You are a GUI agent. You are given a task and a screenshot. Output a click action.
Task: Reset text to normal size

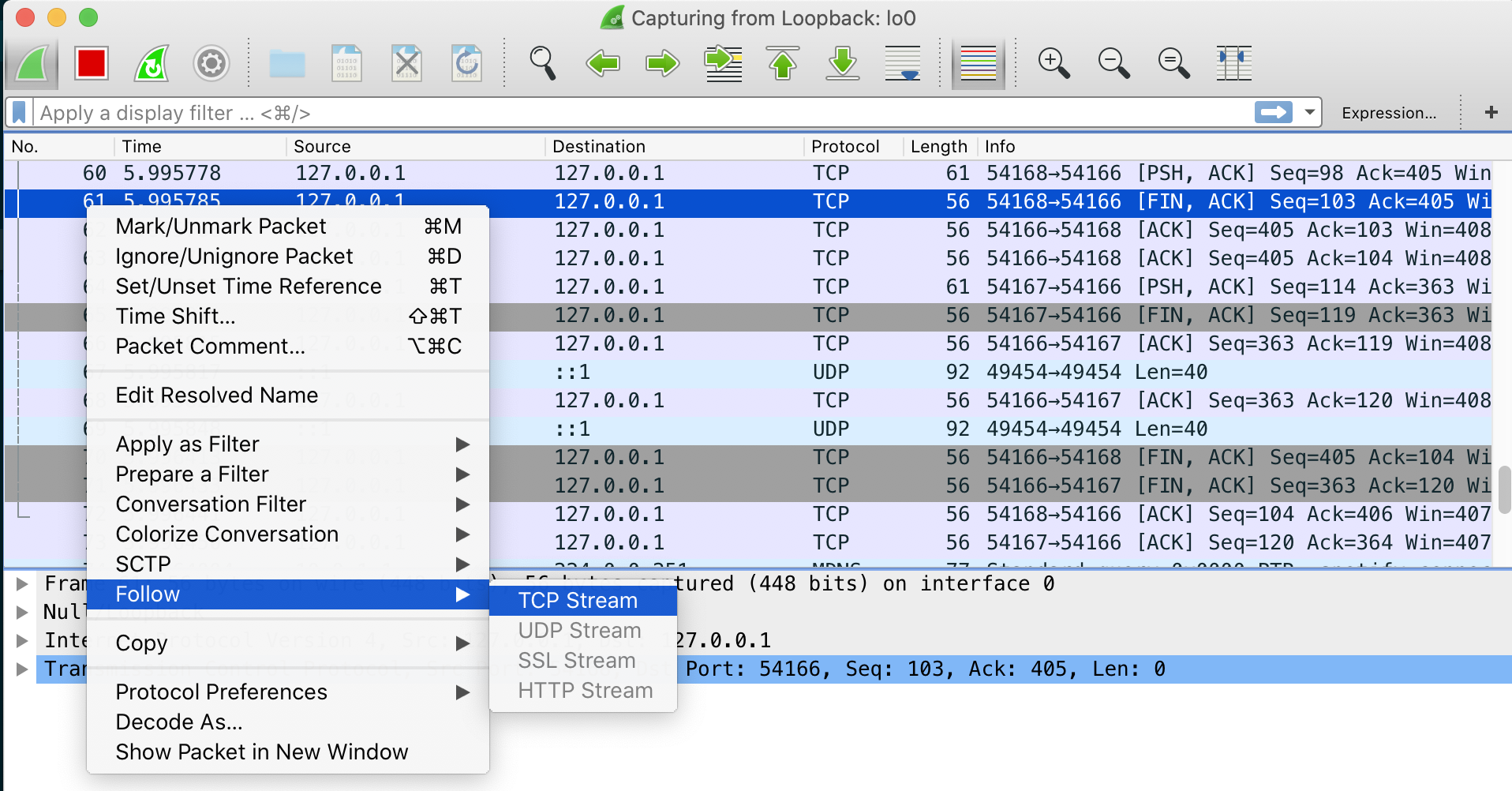[x=1174, y=63]
